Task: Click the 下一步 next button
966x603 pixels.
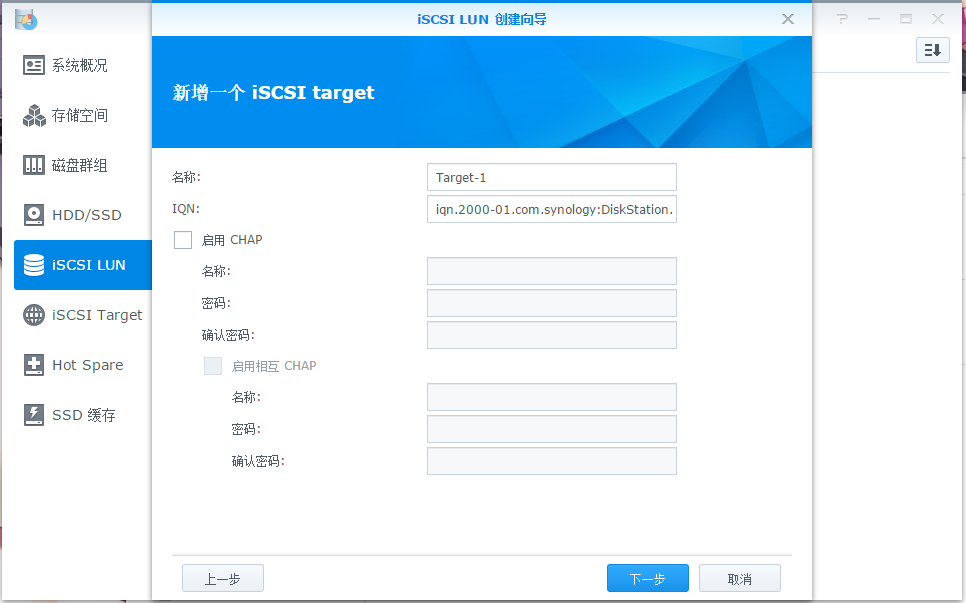Action: pyautogui.click(x=647, y=578)
